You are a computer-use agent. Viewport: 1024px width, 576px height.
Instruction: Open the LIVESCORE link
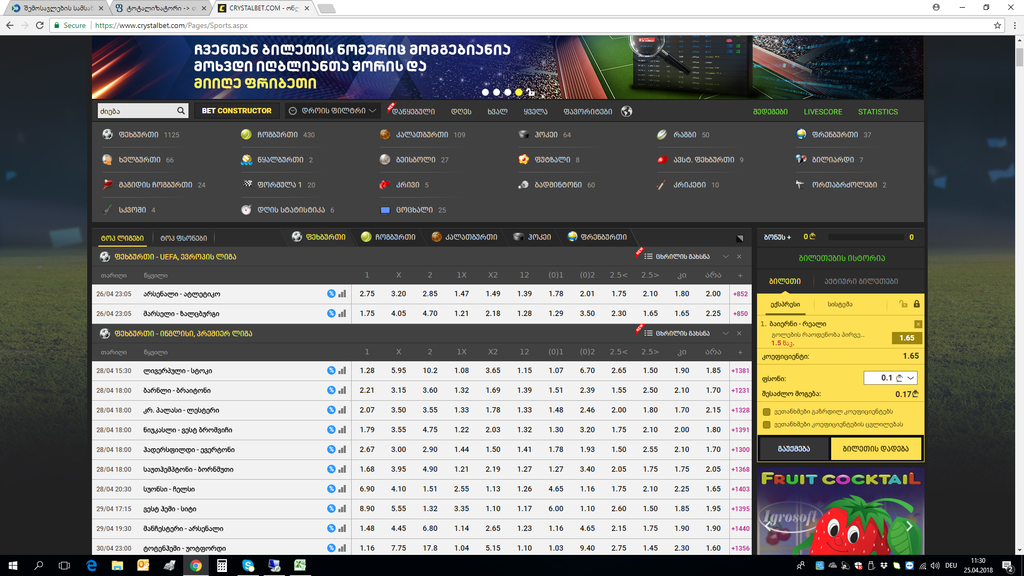pos(823,112)
